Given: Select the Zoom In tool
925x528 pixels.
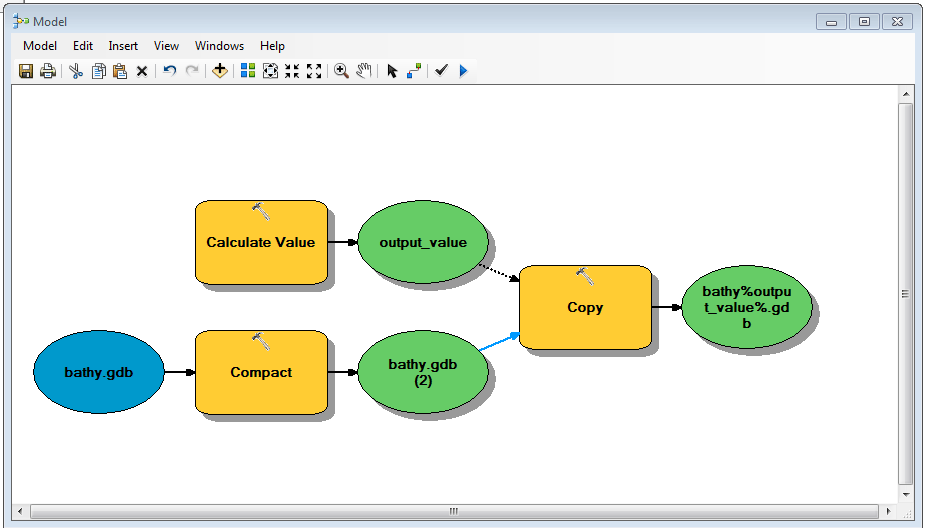Looking at the screenshot, I should pos(341,71).
